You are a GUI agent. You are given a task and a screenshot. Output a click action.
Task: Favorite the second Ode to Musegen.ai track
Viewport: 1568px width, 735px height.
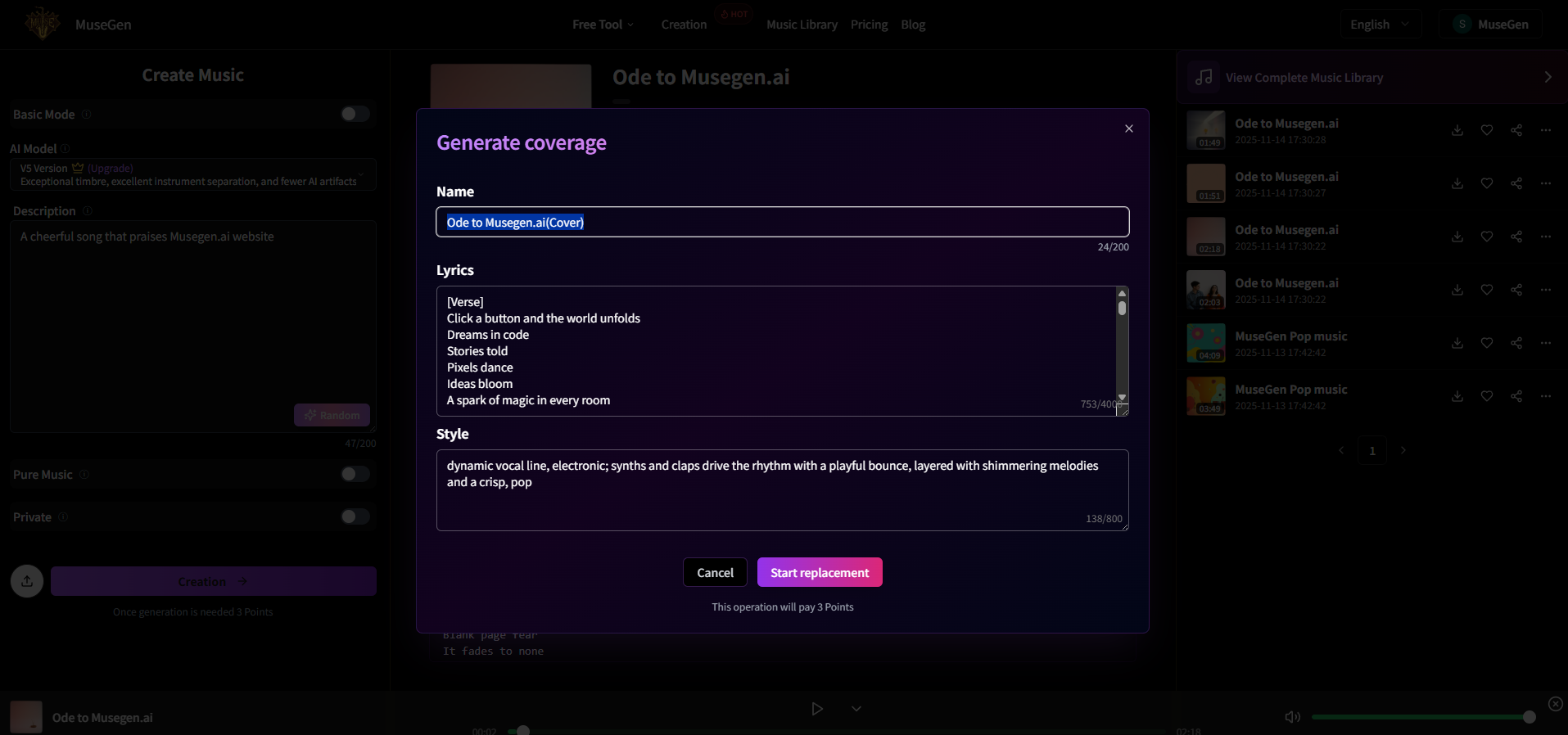(1487, 183)
